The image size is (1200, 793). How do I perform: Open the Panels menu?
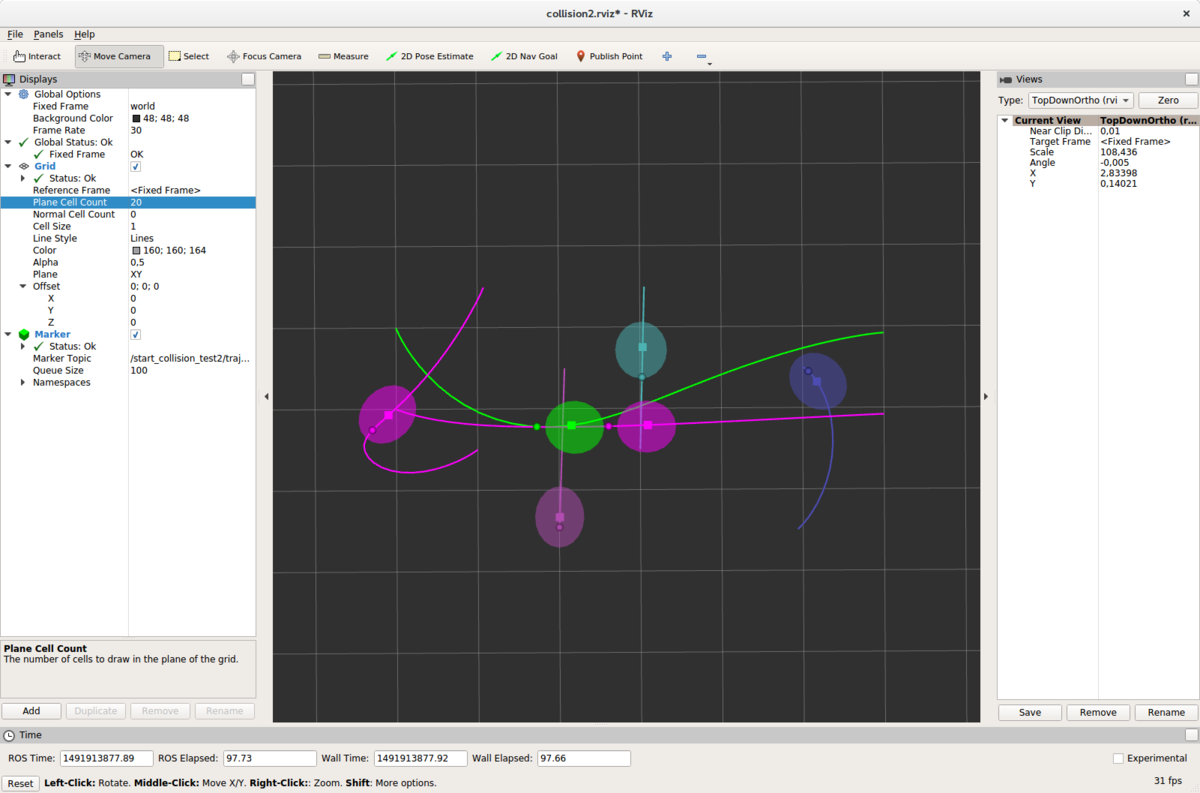click(48, 34)
